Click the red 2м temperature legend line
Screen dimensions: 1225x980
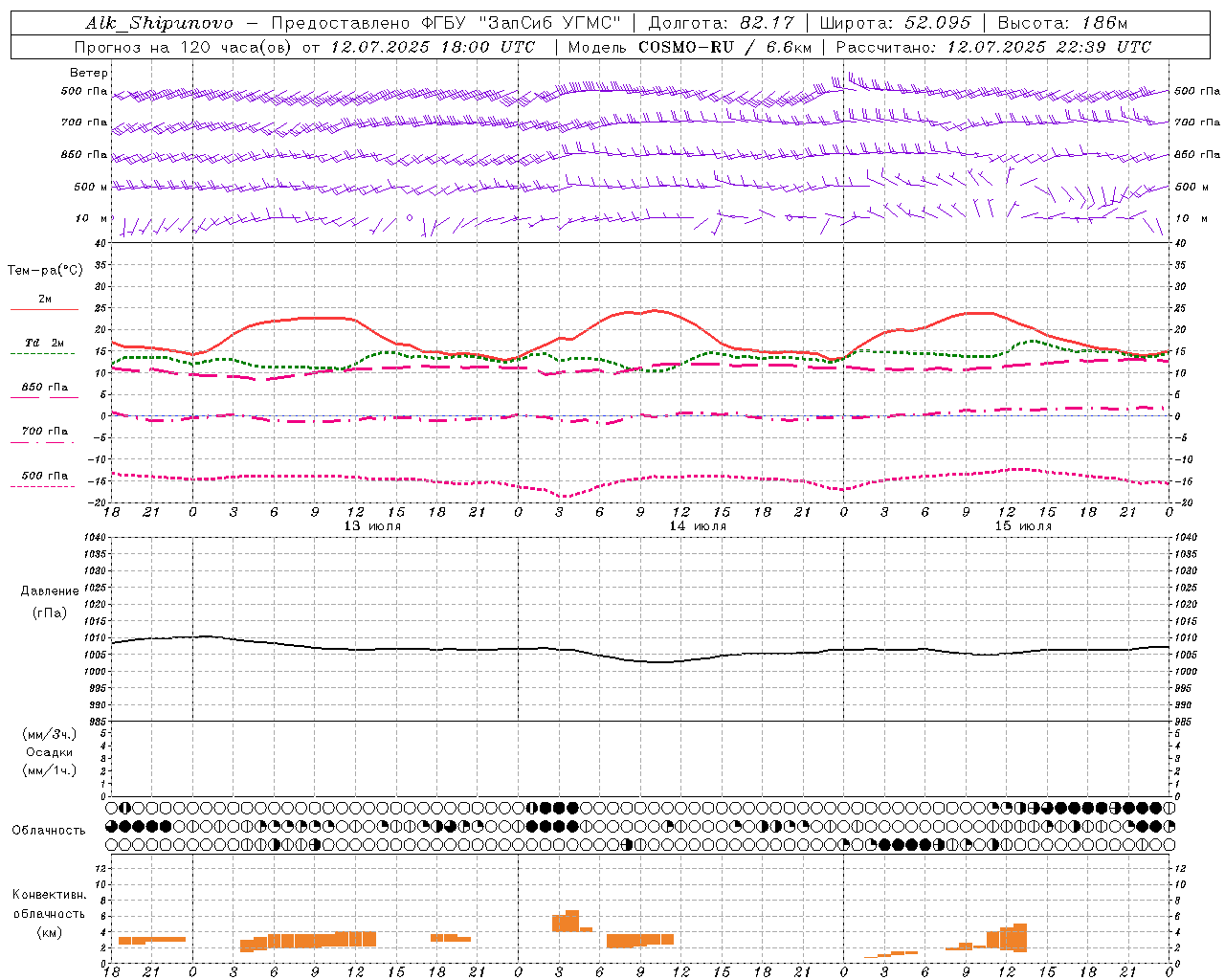point(44,309)
